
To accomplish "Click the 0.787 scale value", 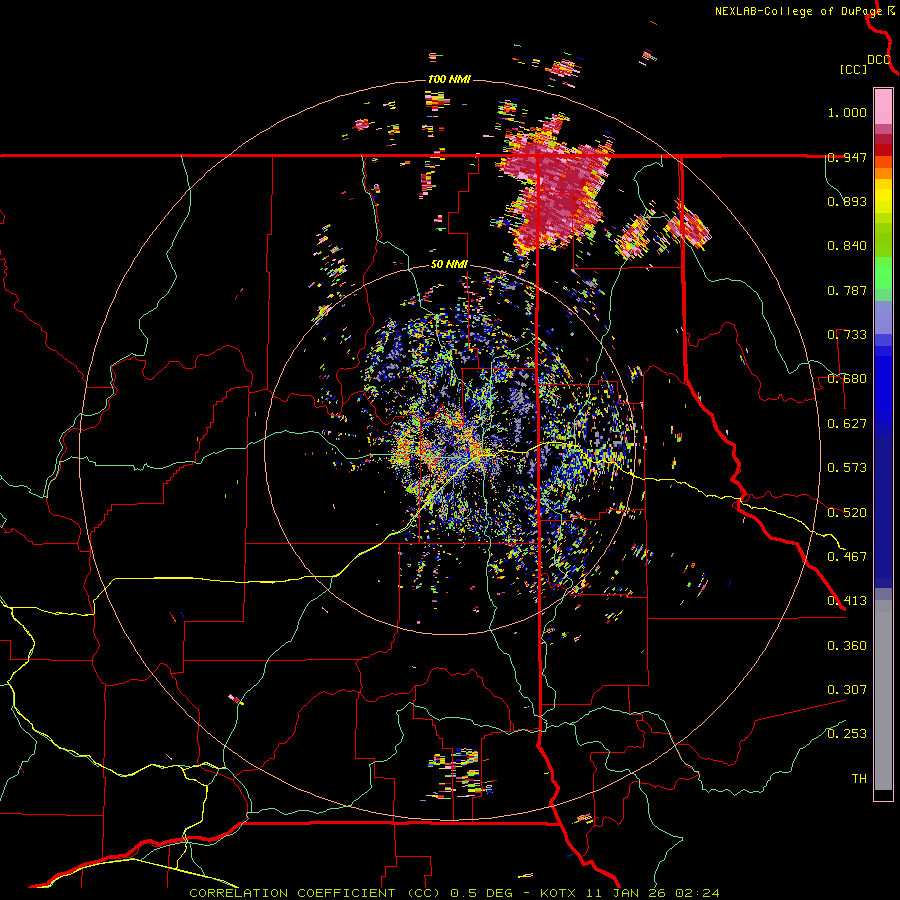I will pyautogui.click(x=847, y=290).
